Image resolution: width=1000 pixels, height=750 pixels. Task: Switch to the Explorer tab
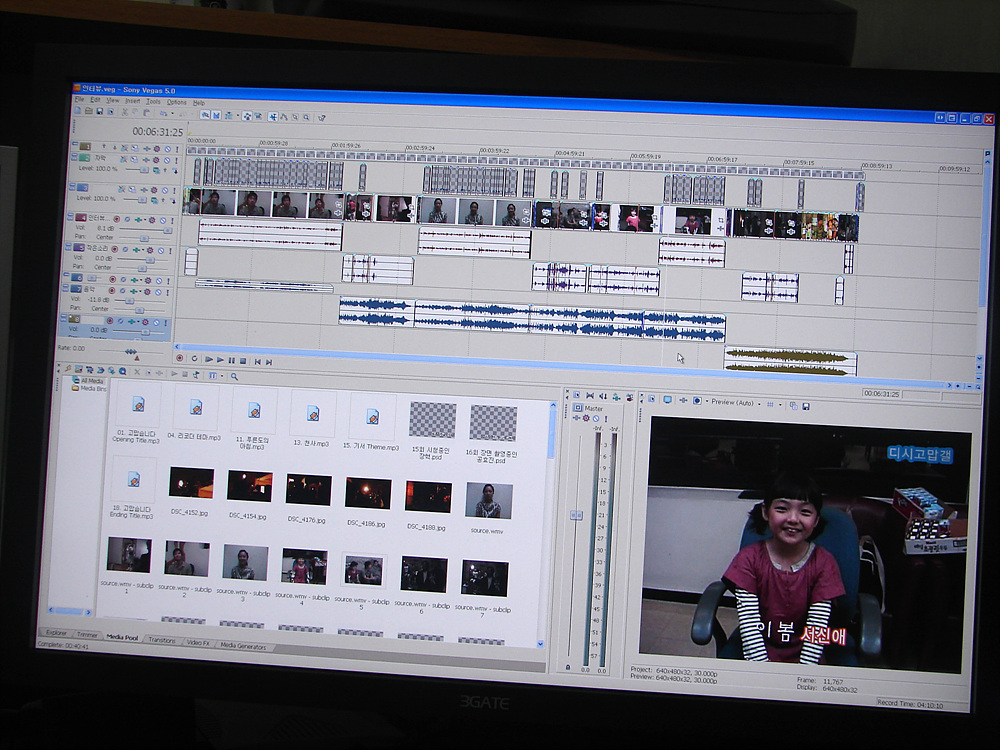tap(56, 633)
